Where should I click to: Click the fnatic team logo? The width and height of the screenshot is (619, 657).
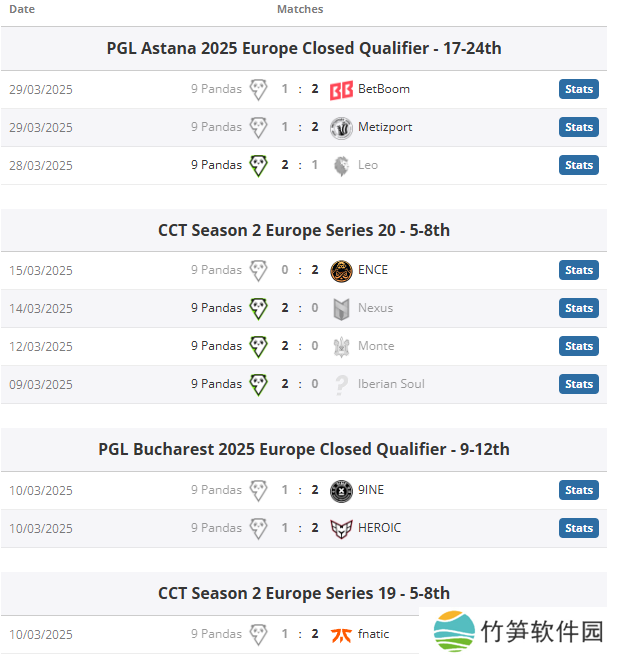[341, 634]
